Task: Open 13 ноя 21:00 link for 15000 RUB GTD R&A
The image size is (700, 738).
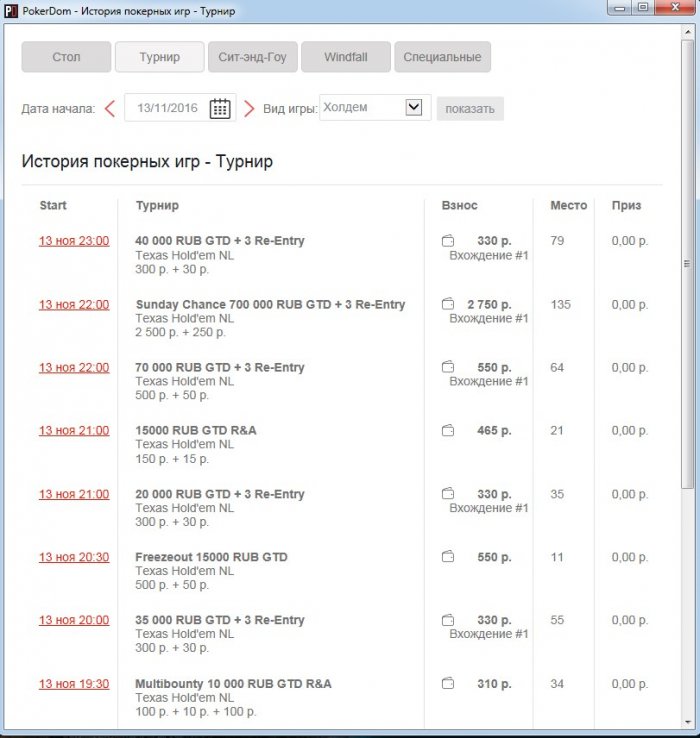Action: coord(74,431)
